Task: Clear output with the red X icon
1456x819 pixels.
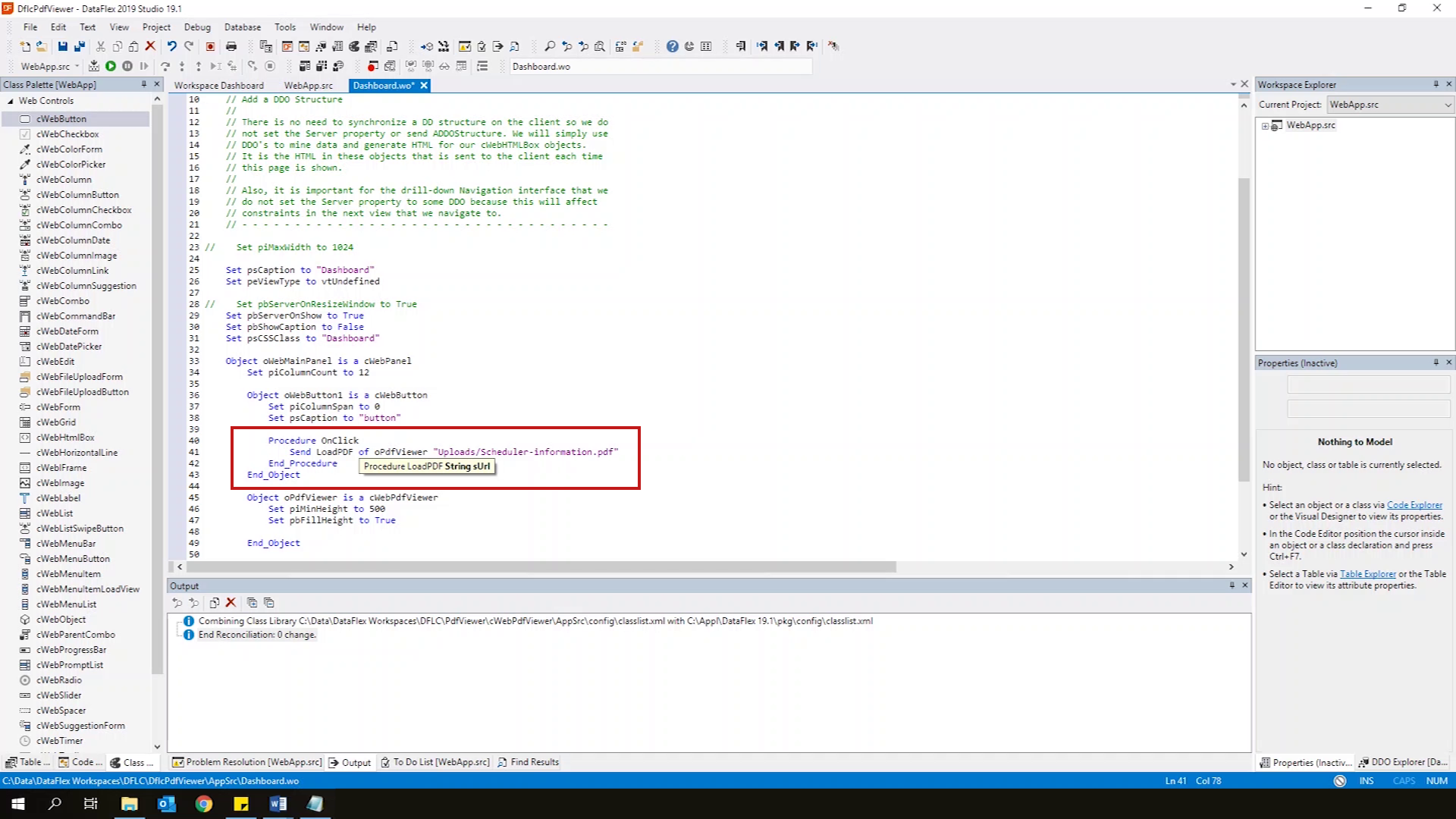Action: pyautogui.click(x=231, y=603)
